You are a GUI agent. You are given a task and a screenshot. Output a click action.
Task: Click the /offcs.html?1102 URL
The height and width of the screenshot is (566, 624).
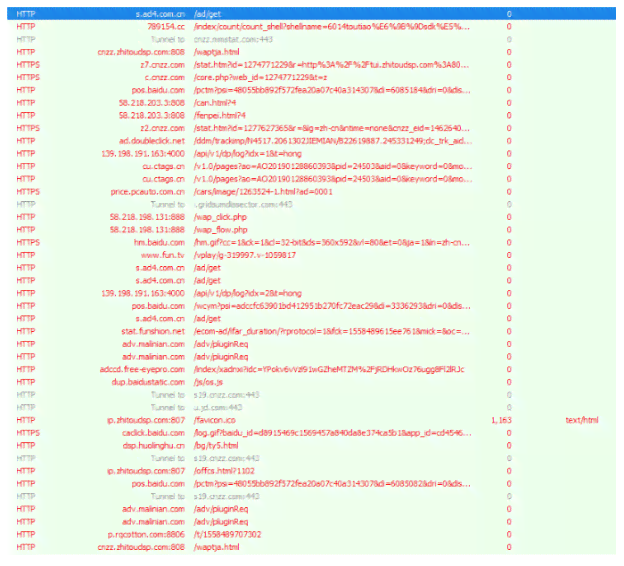coord(224,471)
